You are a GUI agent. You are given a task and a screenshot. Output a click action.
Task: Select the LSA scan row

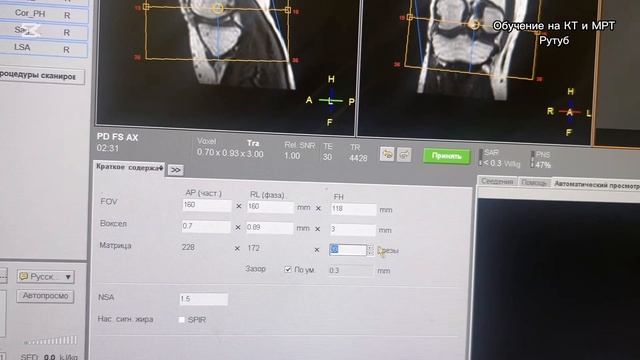tap(44, 49)
